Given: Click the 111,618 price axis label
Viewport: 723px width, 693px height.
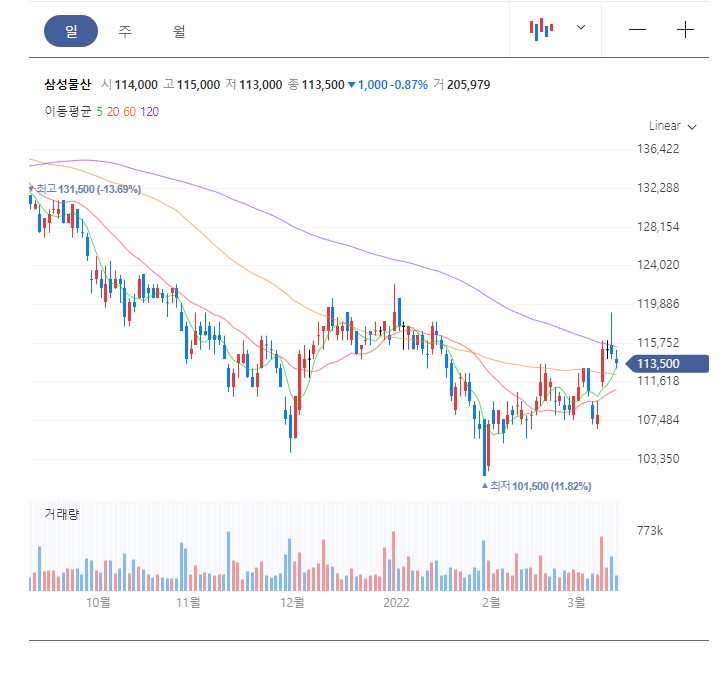Looking at the screenshot, I should click(x=658, y=381).
